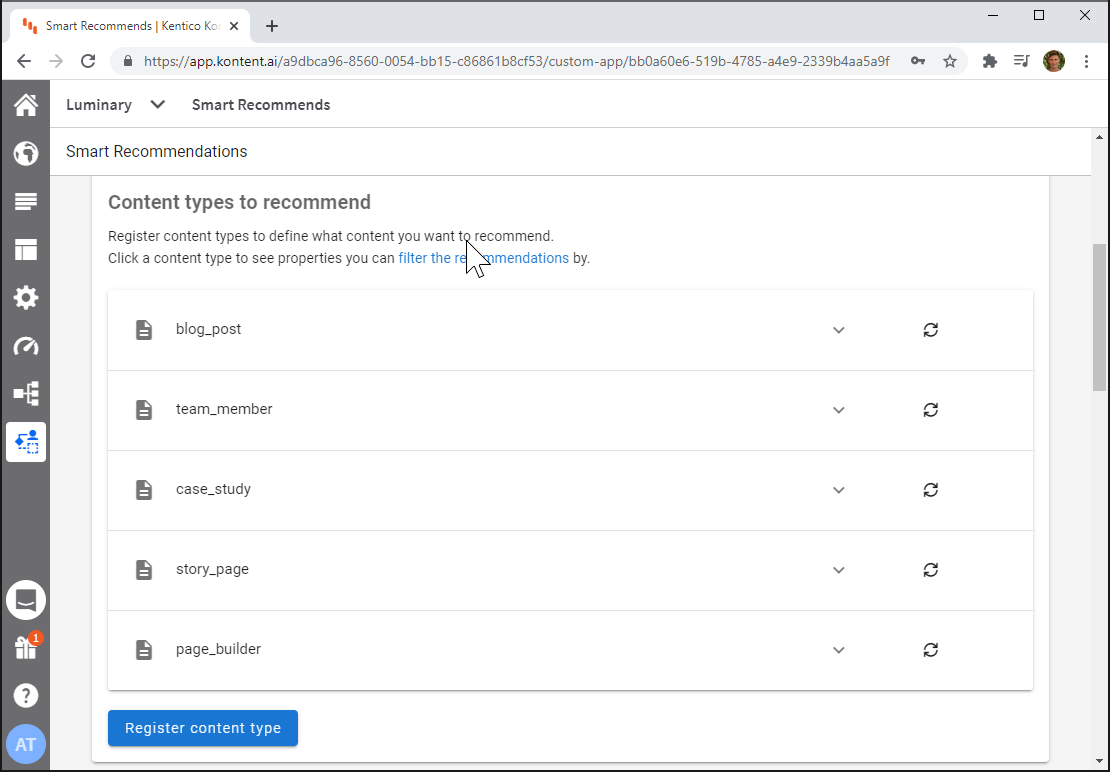Open the Content & Assets list icon

click(25, 201)
